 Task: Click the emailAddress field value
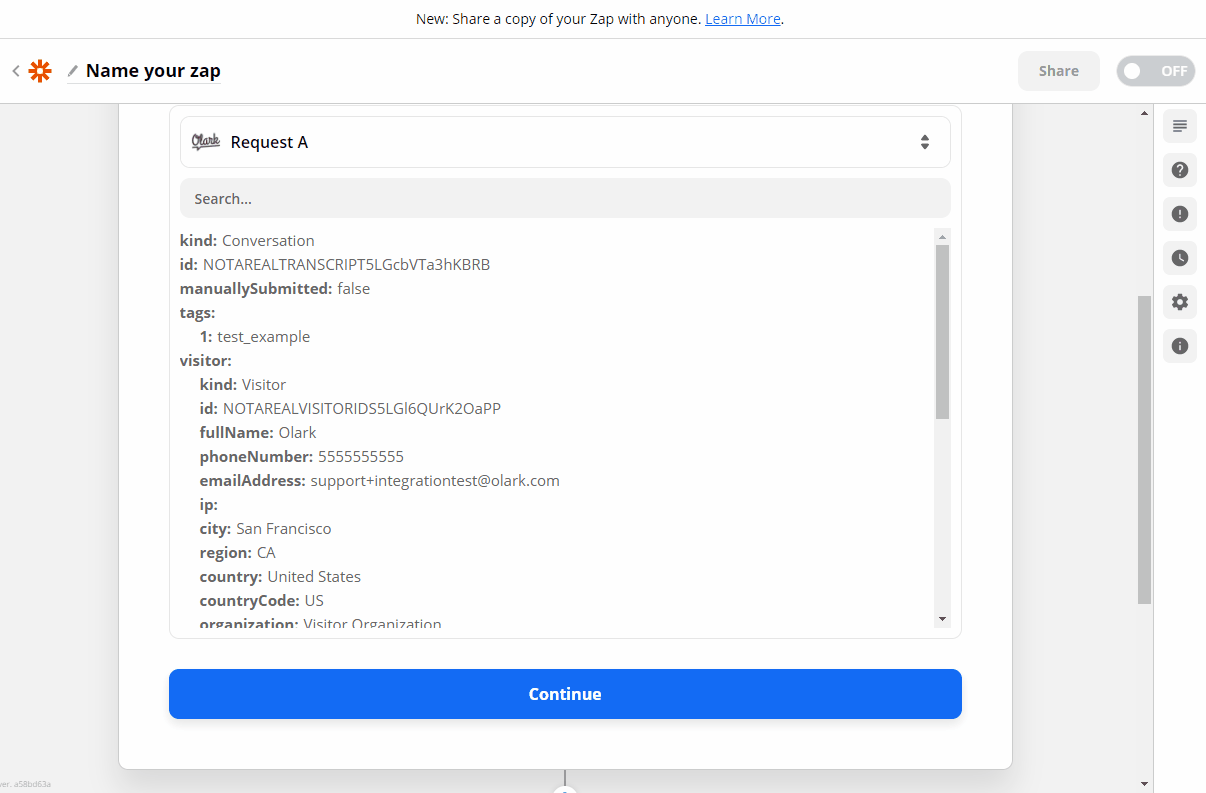click(x=435, y=480)
